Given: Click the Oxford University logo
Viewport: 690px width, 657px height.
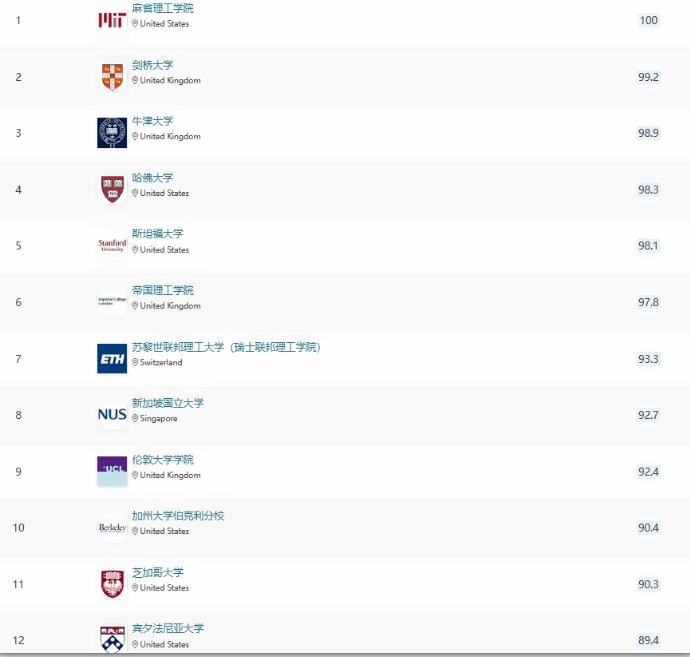Looking at the screenshot, I should point(112,133).
